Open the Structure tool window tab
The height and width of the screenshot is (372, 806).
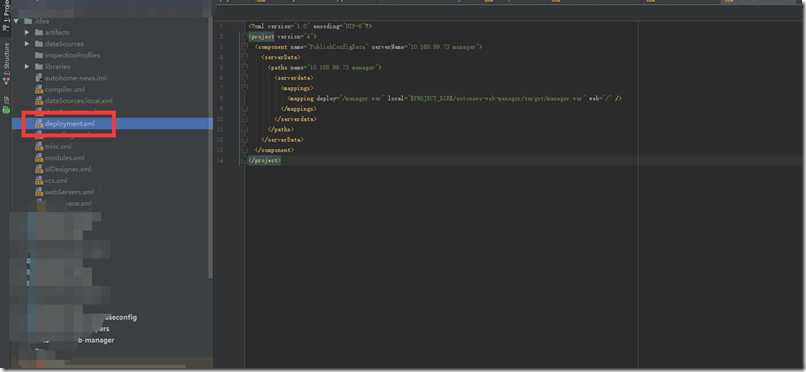pyautogui.click(x=6, y=64)
